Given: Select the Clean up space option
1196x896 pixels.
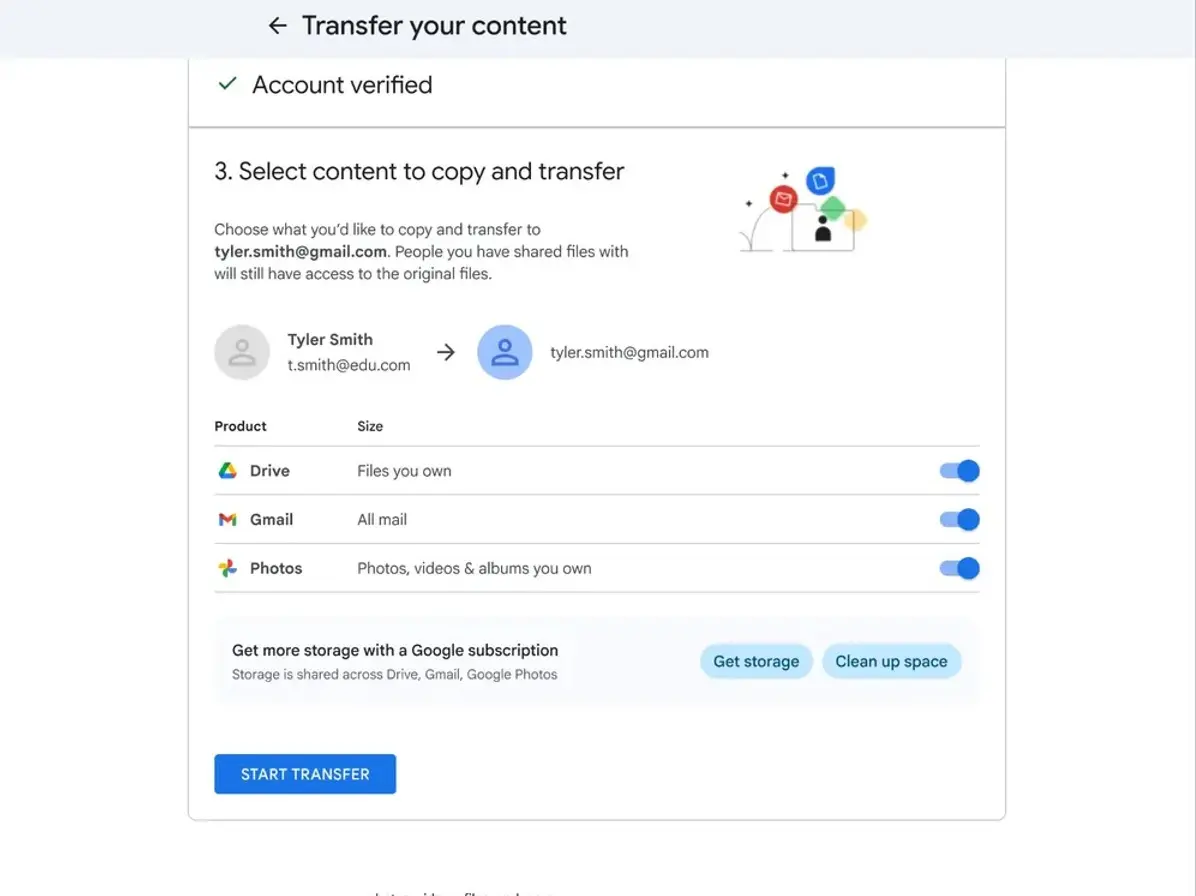Looking at the screenshot, I should 891,661.
